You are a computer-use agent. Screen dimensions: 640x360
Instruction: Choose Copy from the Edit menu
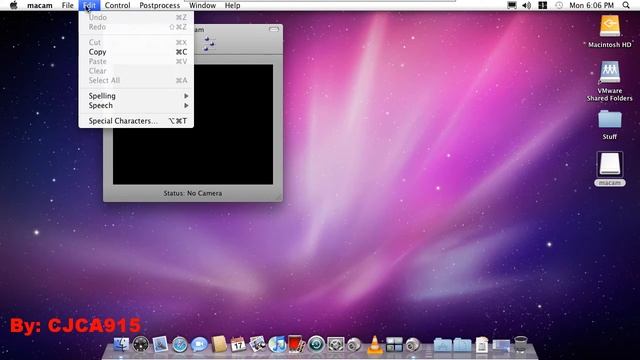click(136, 52)
